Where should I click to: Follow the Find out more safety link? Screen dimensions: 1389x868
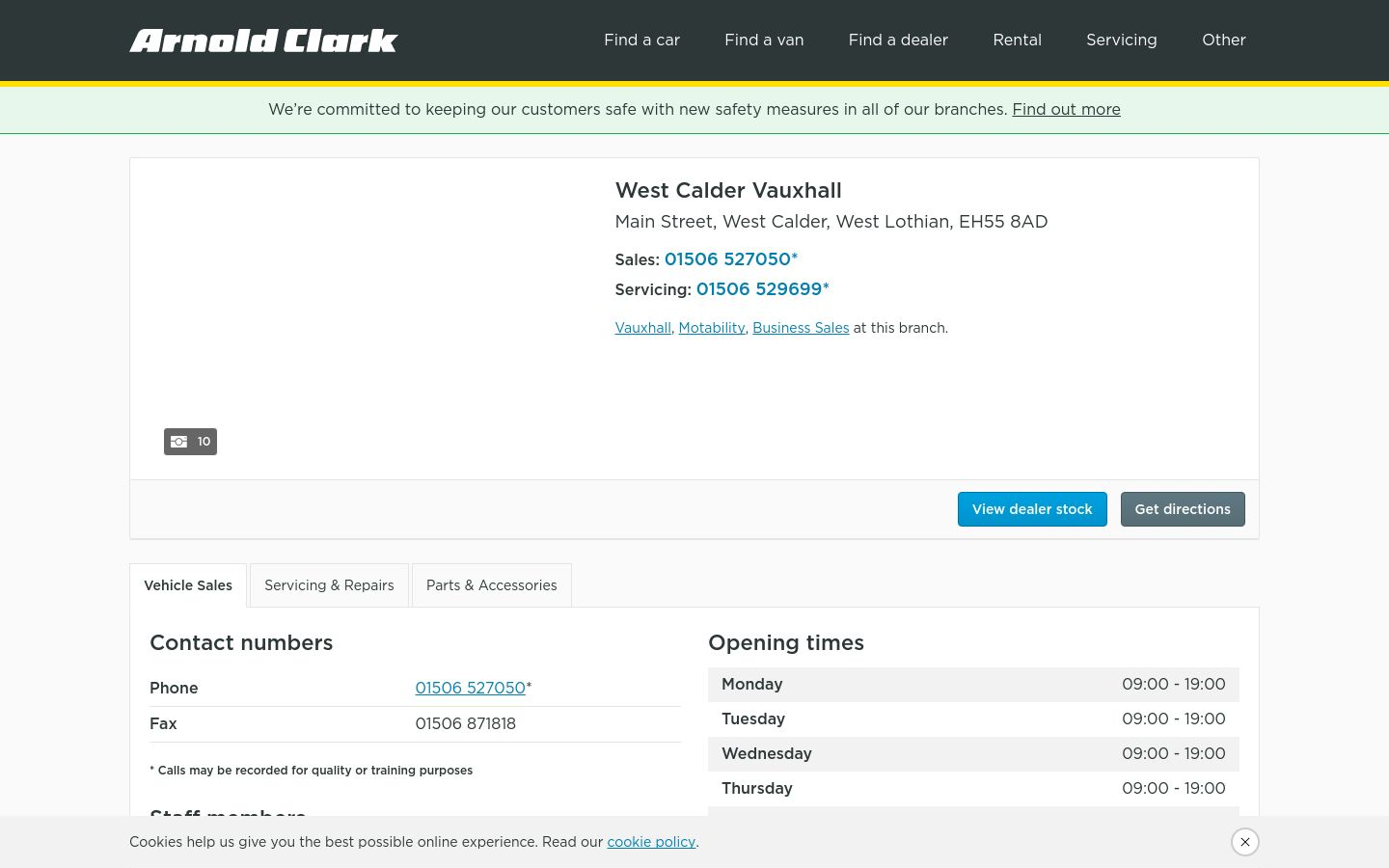click(x=1066, y=110)
